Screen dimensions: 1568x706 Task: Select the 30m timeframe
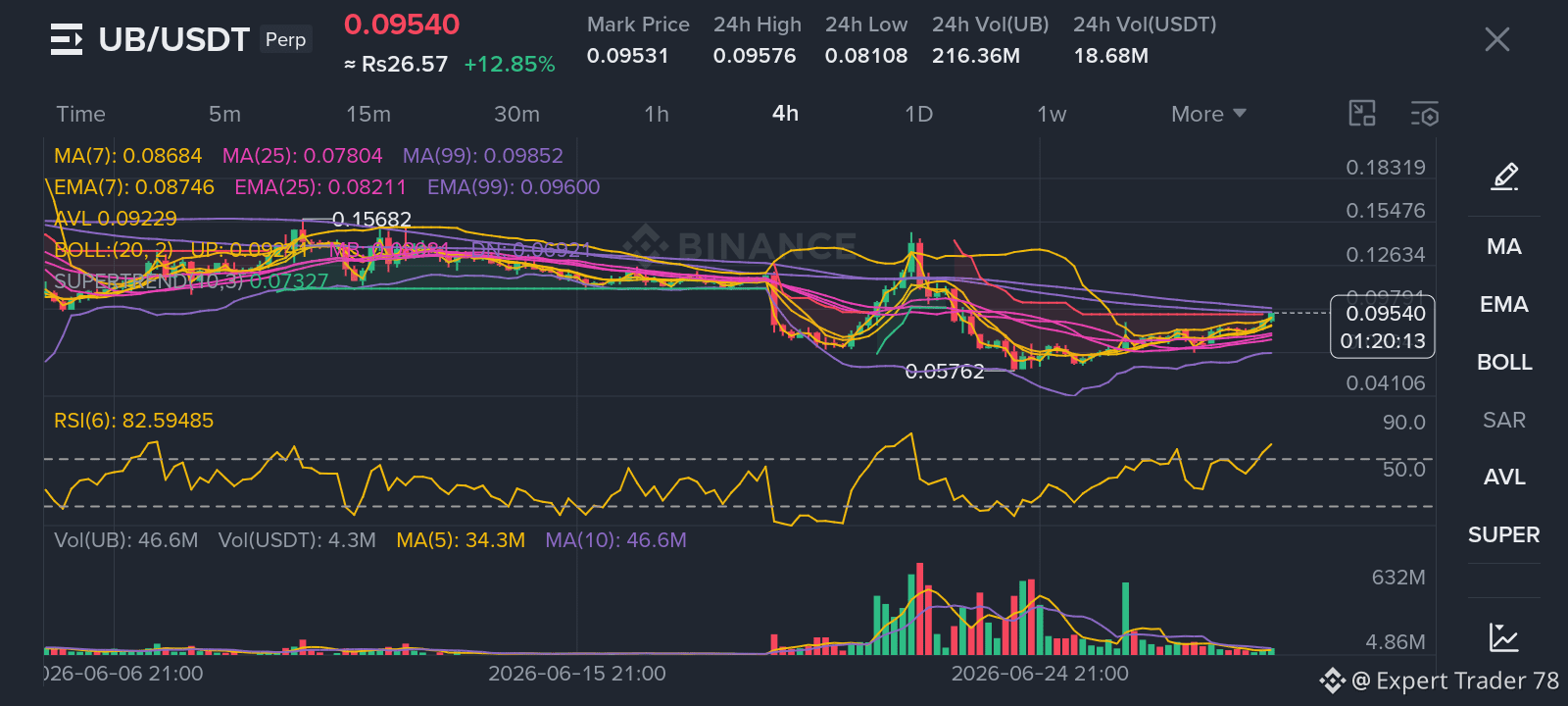point(516,114)
